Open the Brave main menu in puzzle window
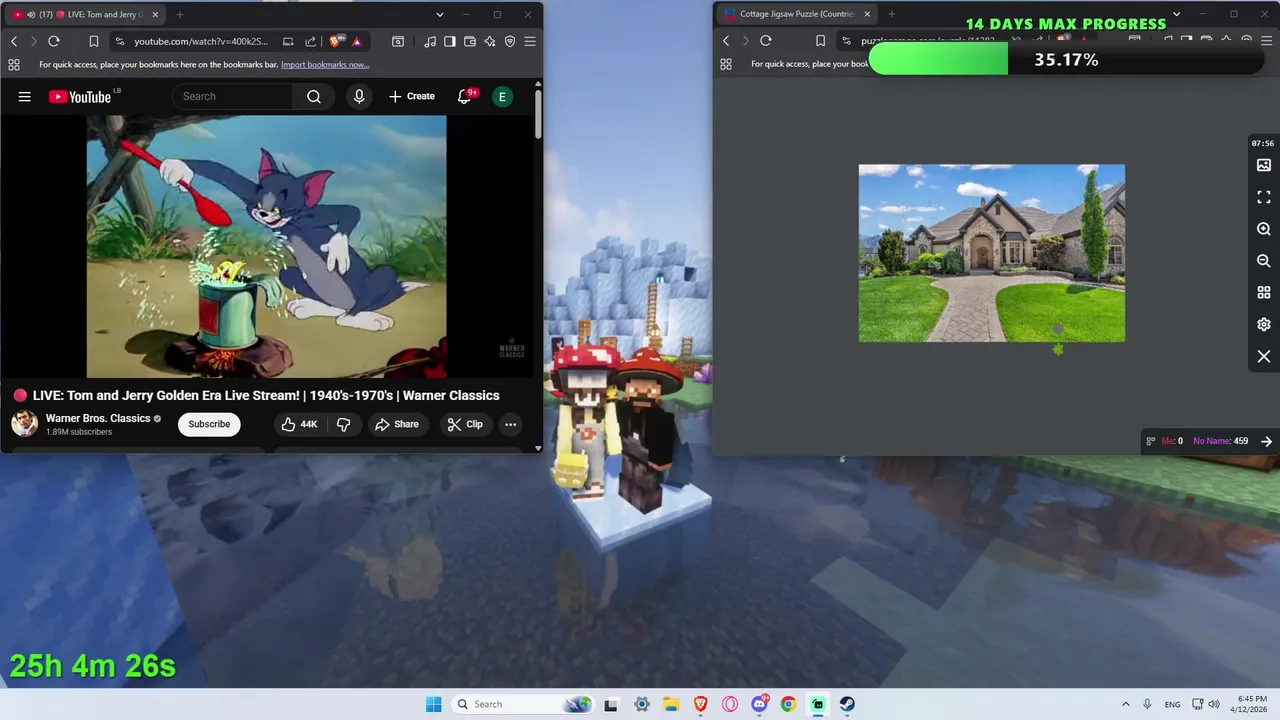 pyautogui.click(x=1266, y=41)
